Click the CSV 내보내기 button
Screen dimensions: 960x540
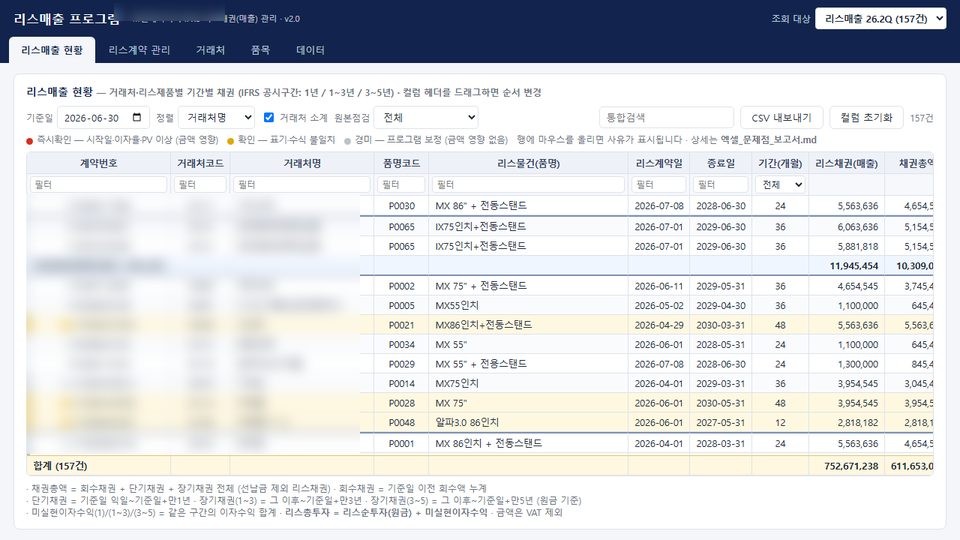click(781, 118)
